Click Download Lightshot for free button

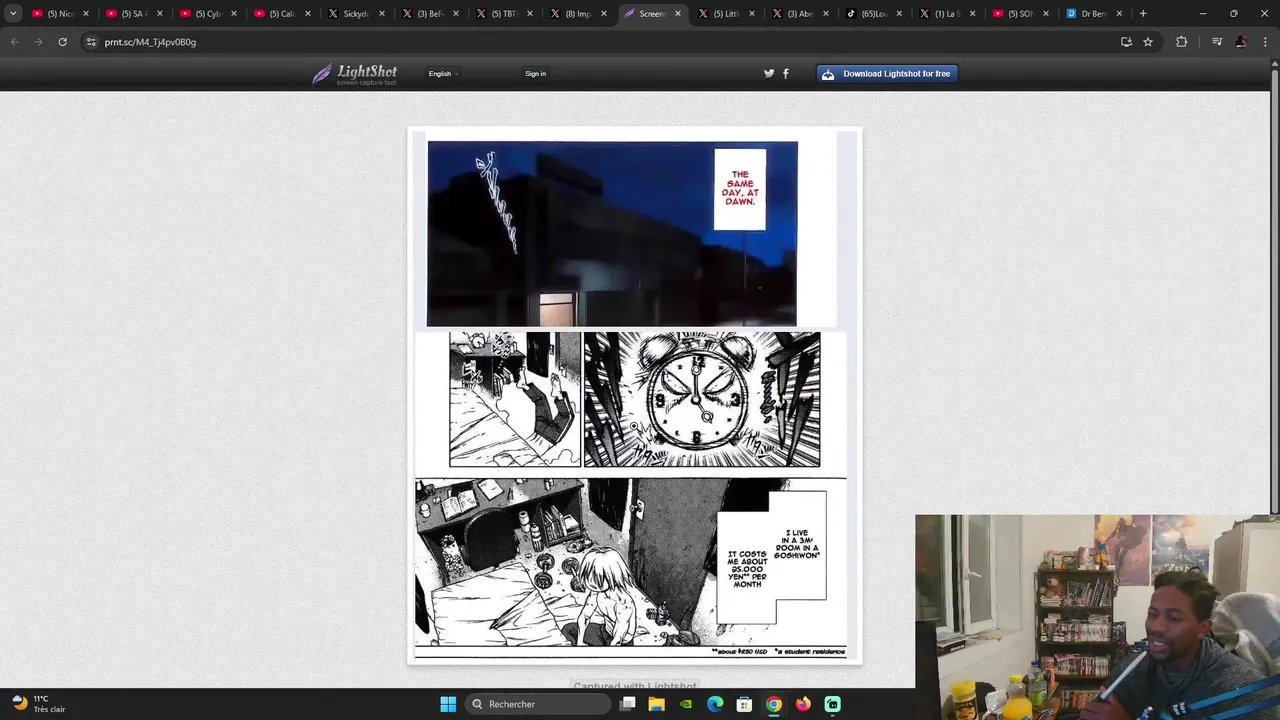[x=888, y=74]
